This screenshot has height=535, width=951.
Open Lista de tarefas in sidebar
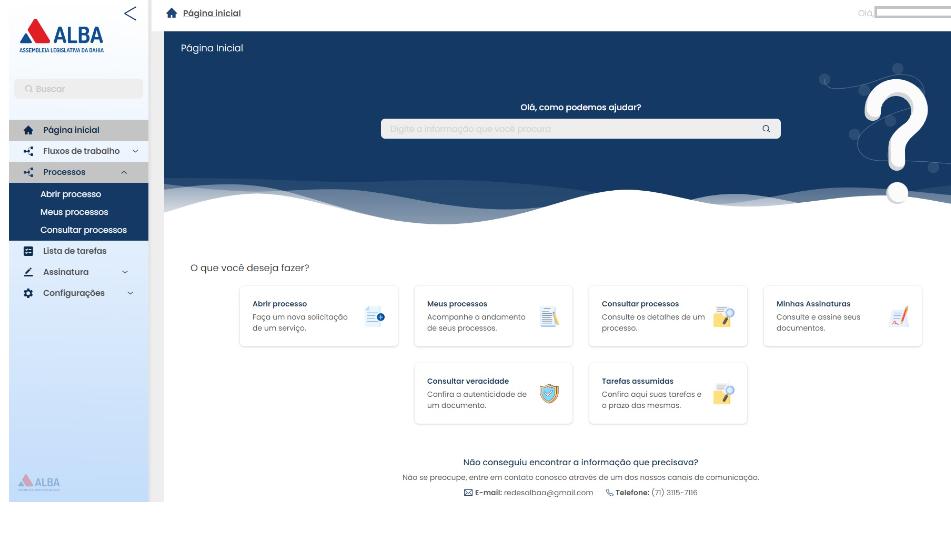[x=74, y=251]
